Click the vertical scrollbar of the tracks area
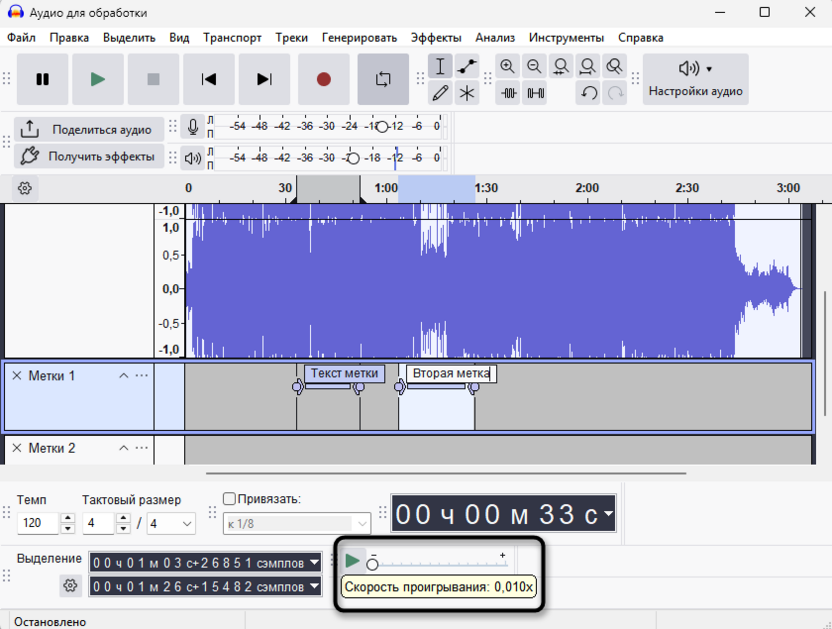832x629 pixels. coord(825,353)
